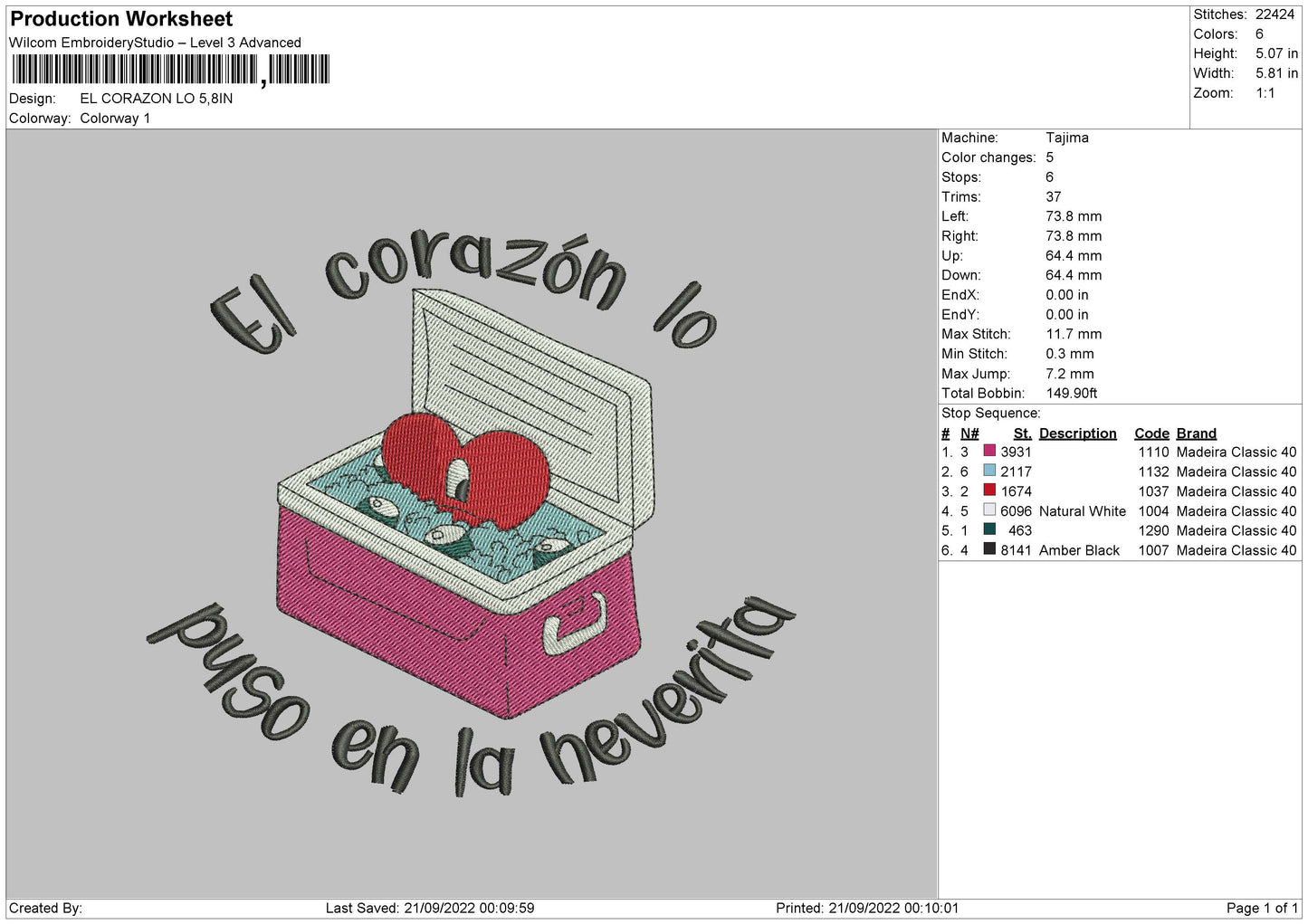Click the Natural White description text
Screen dimensions: 1308x924
[x=1083, y=511]
